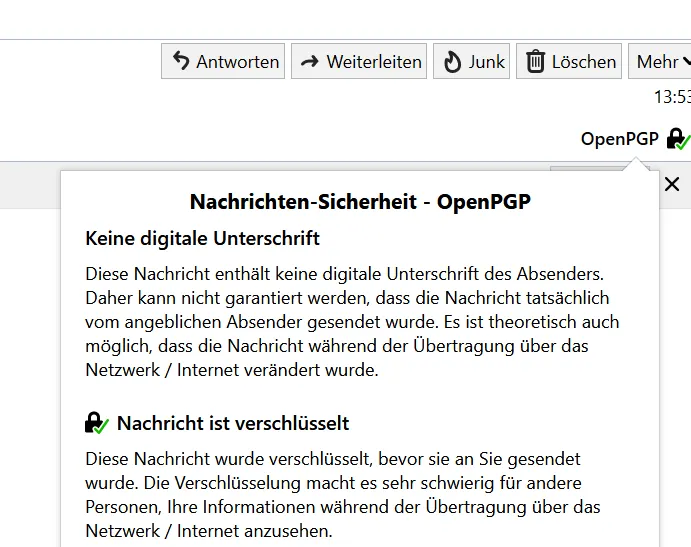
Task: Select the 'Keine digitale Unterschrift' heading
Action: (202, 238)
